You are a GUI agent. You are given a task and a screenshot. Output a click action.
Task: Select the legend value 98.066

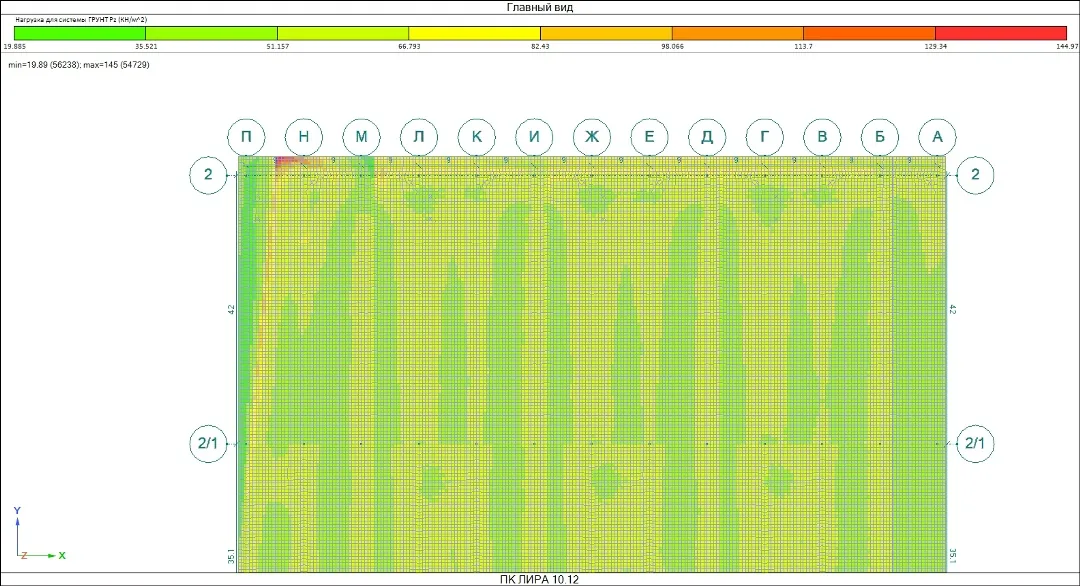tap(672, 46)
